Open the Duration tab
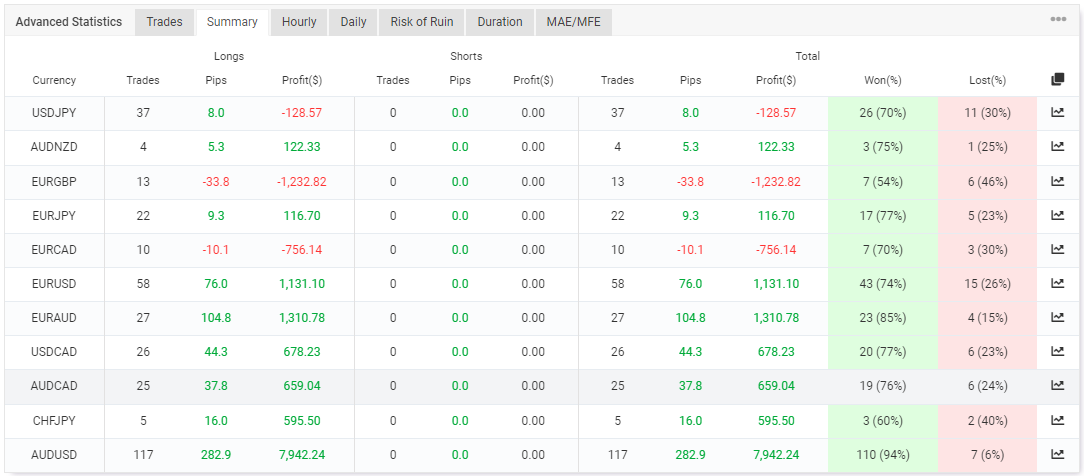Image resolution: width=1084 pixels, height=476 pixels. coord(500,22)
